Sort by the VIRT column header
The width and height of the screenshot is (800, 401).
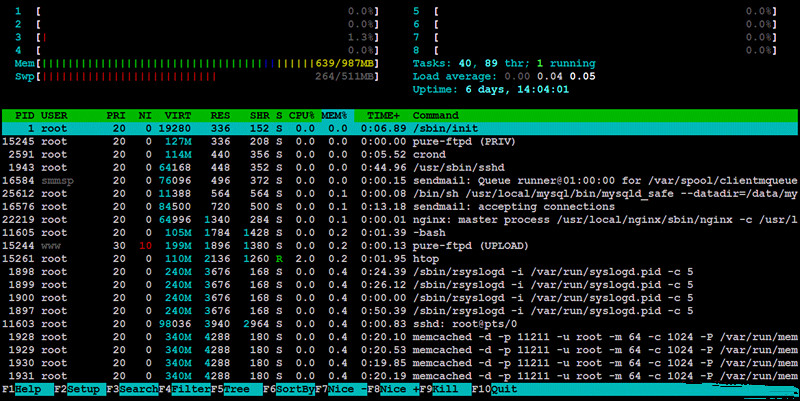178,115
